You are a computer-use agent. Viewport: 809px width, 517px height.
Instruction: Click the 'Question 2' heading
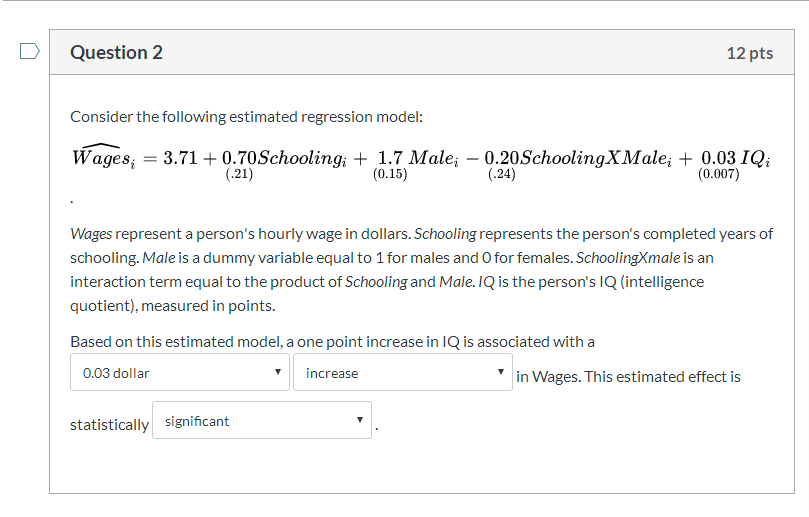click(x=116, y=53)
